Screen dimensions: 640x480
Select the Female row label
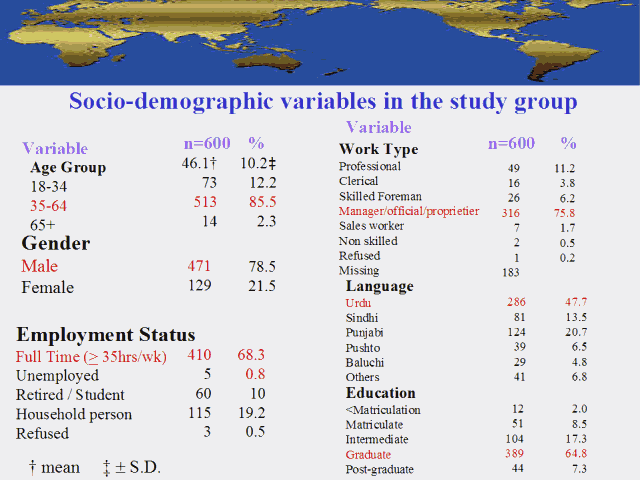coord(46,287)
